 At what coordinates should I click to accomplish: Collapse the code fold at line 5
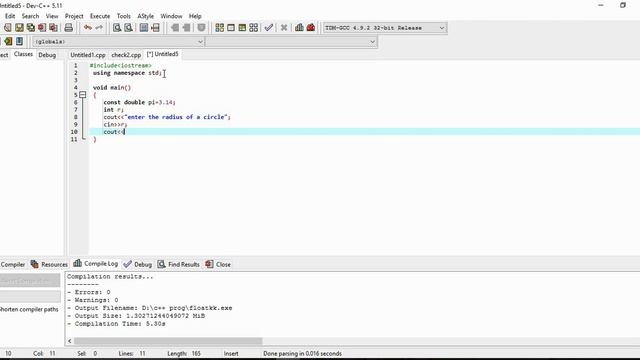(83, 95)
